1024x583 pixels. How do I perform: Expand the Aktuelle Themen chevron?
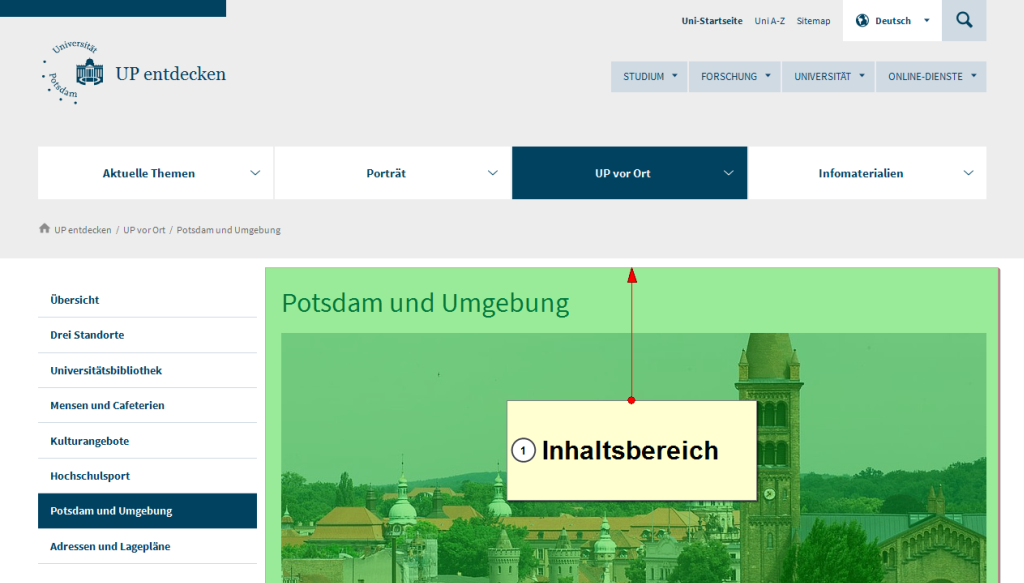point(256,173)
